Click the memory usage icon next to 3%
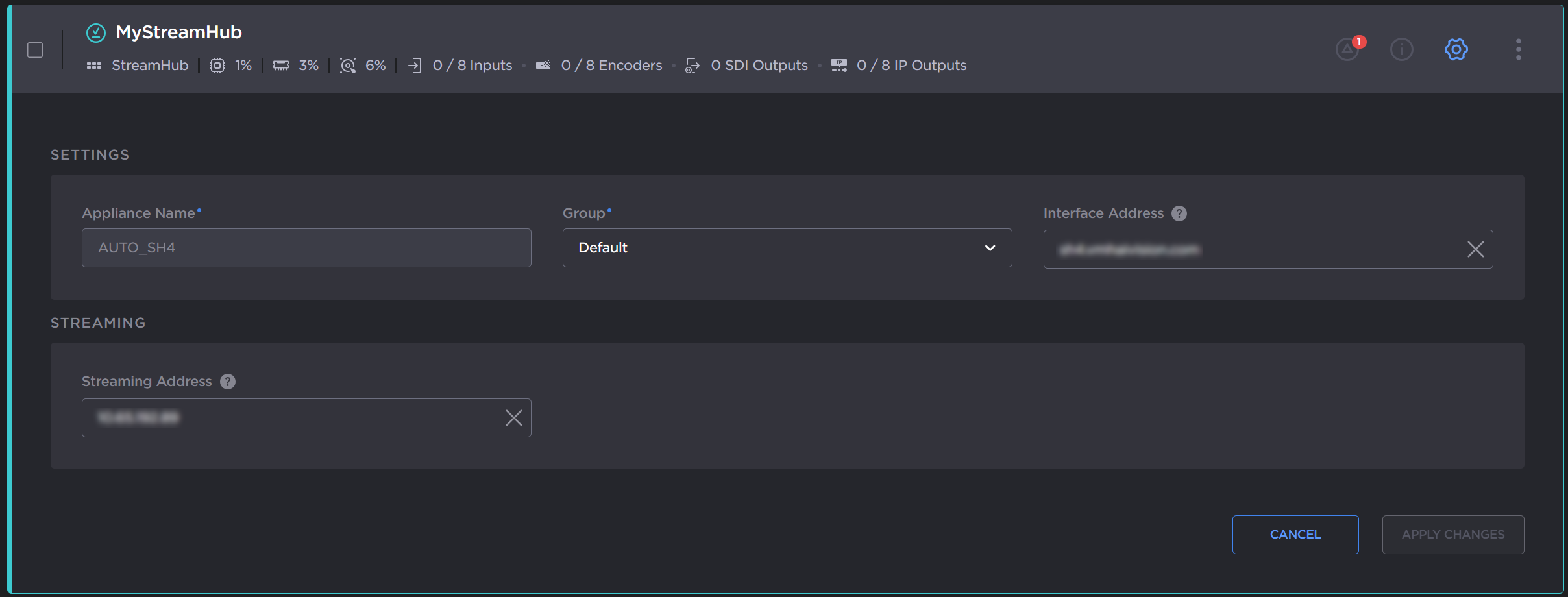This screenshot has height=597, width=1568. [281, 66]
